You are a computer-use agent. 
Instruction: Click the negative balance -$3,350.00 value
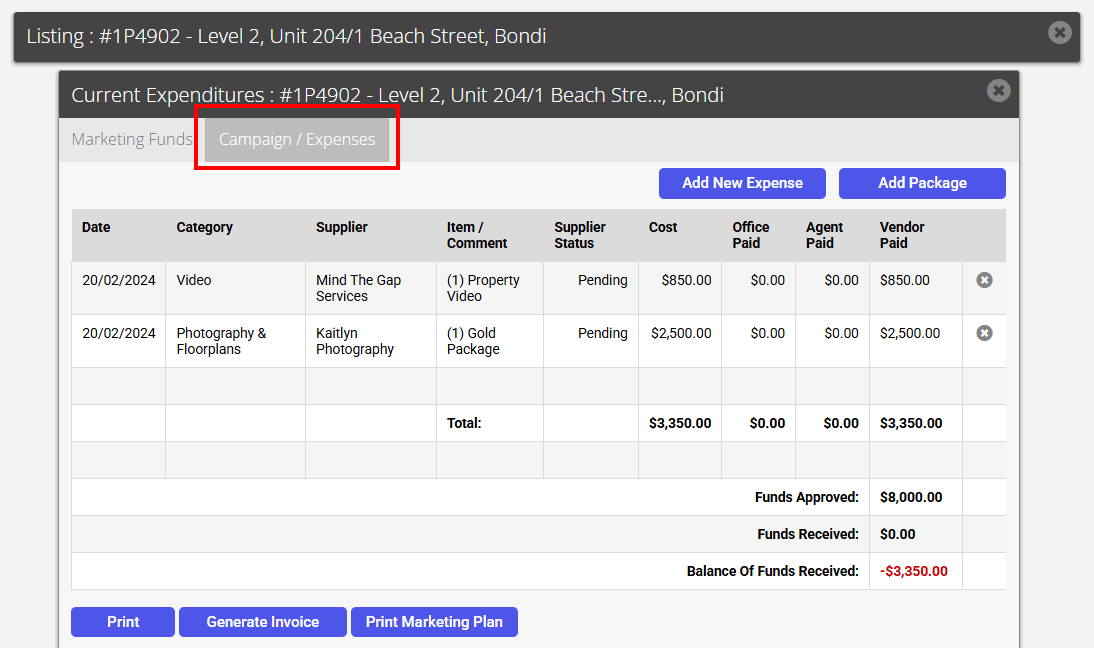913,571
